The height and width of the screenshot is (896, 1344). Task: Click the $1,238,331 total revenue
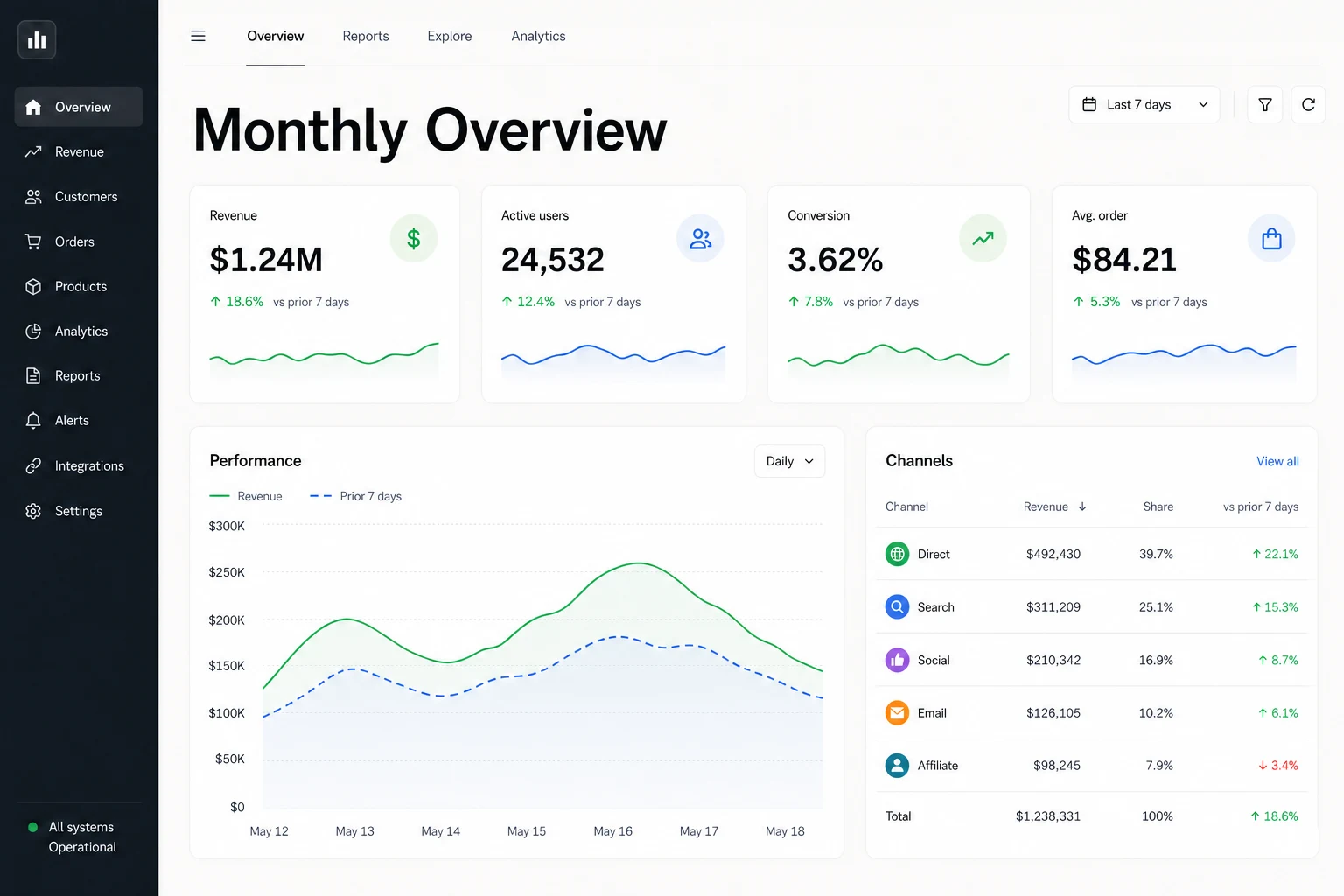pyautogui.click(x=1048, y=815)
